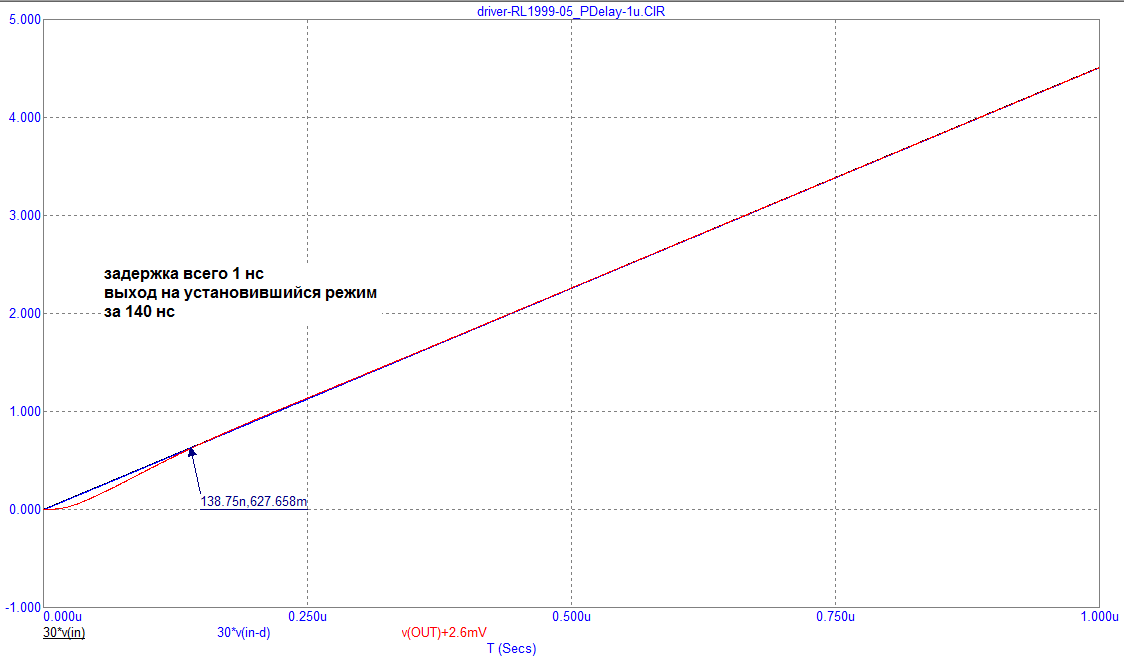The height and width of the screenshot is (659, 1124).
Task: Click the 3.000 y-axis label
Action: (25, 216)
